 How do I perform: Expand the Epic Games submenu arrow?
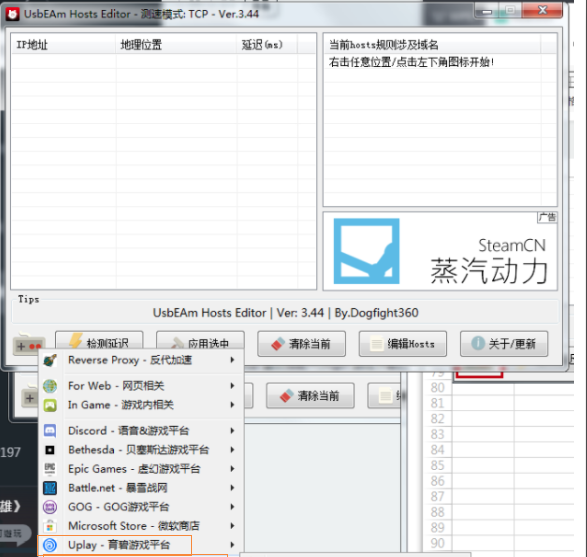[232, 469]
